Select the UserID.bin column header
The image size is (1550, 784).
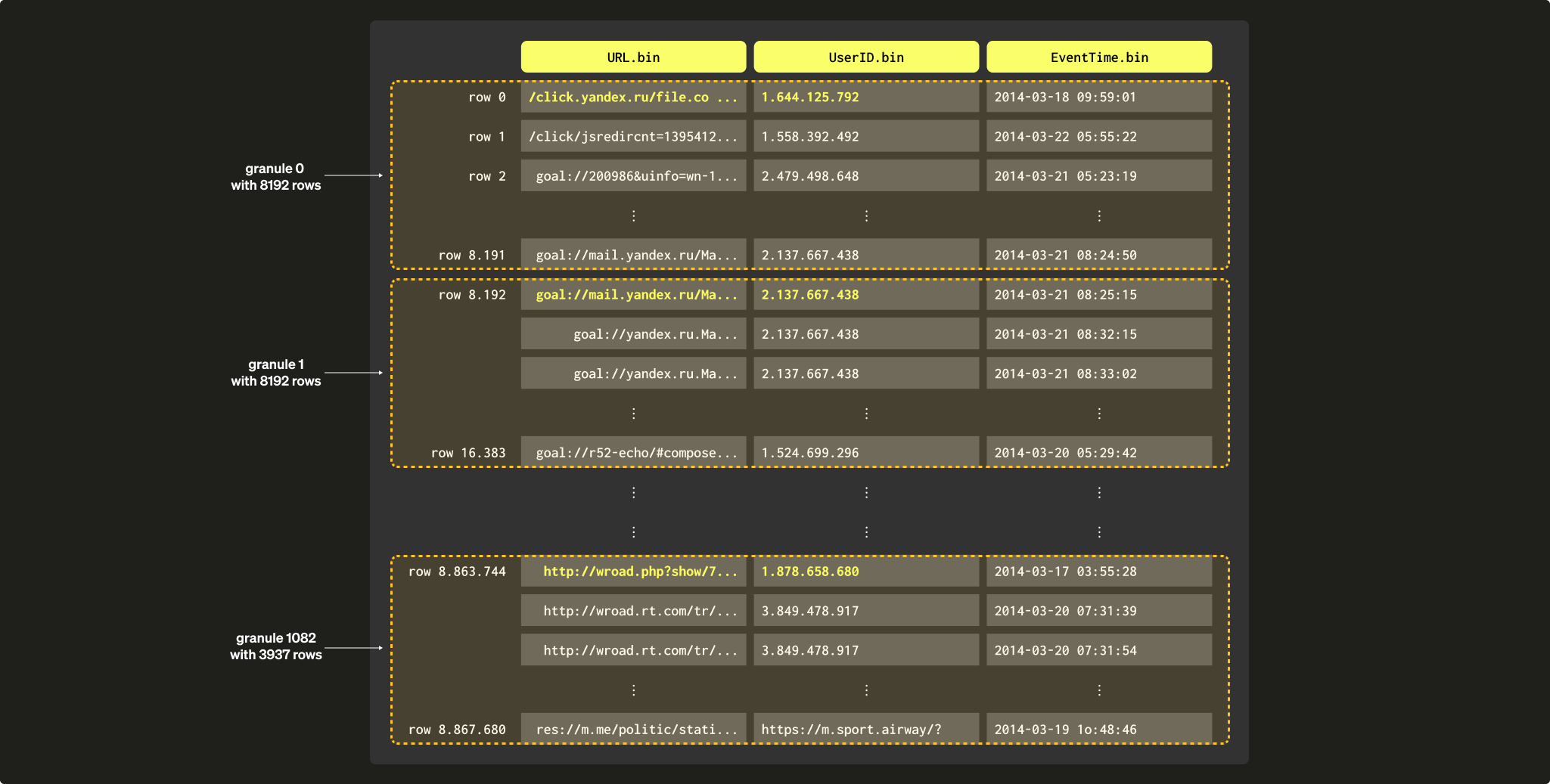(865, 57)
